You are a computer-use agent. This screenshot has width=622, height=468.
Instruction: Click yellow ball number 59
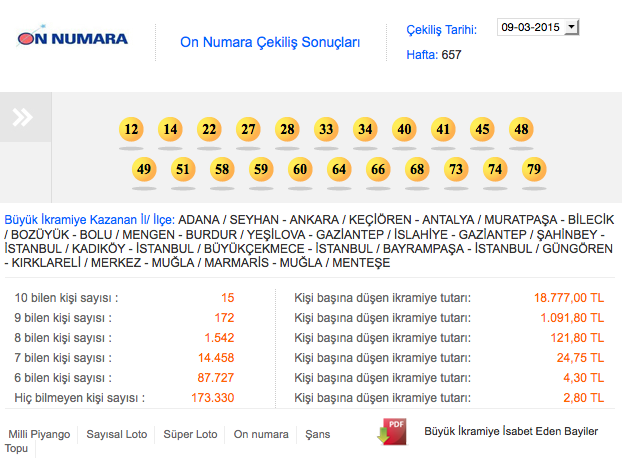(x=261, y=169)
